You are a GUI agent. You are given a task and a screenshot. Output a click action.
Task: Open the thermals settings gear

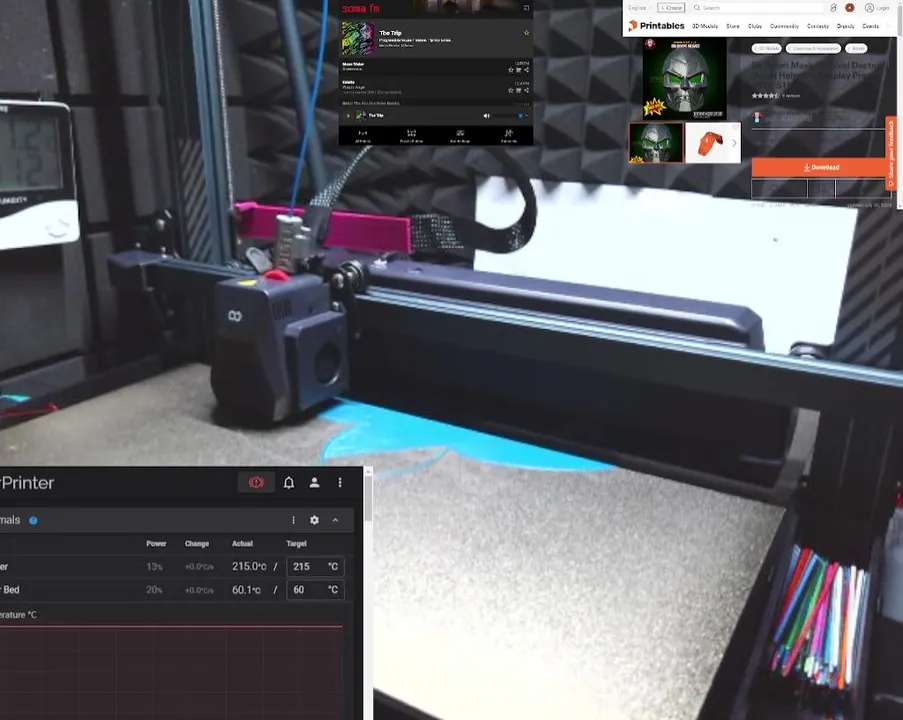(x=314, y=520)
